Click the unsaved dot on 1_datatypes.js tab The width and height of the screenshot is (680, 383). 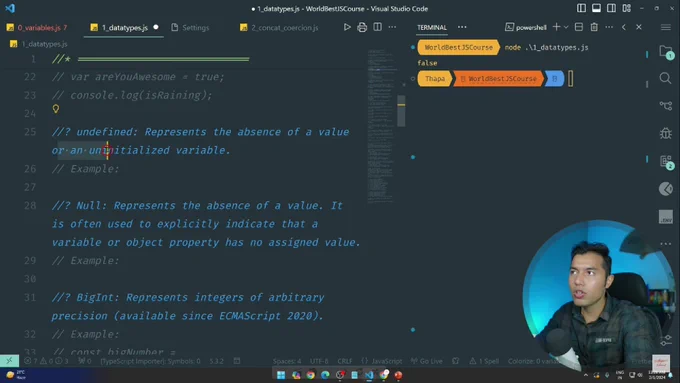point(156,27)
